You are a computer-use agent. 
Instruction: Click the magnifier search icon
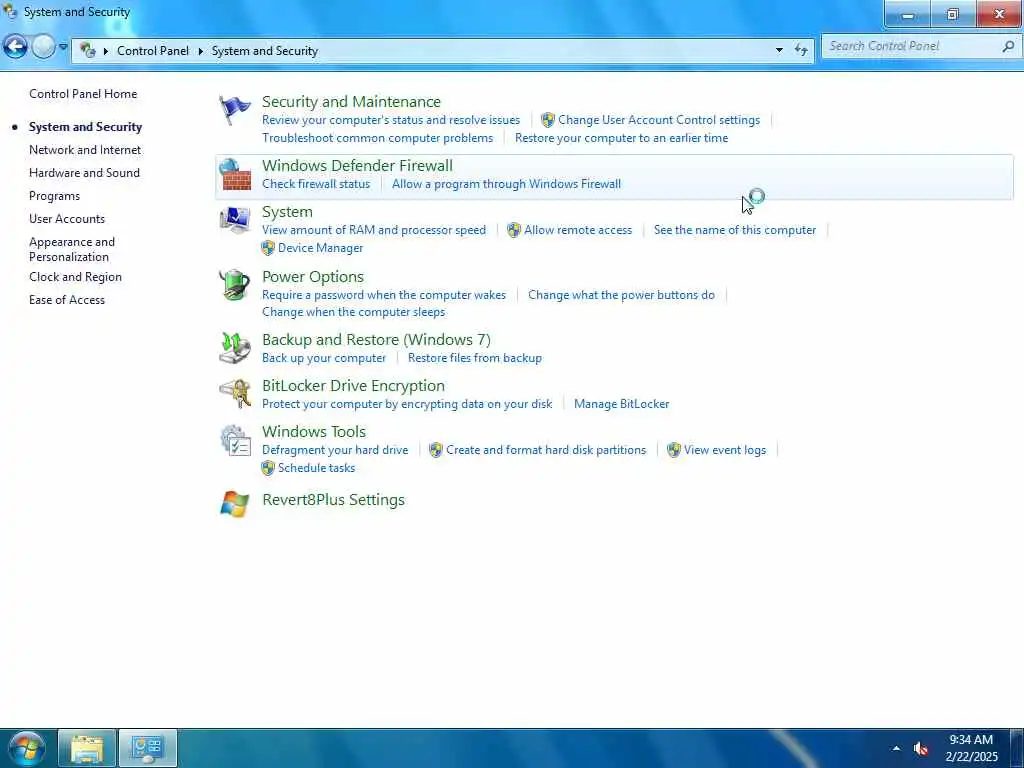tap(1008, 46)
